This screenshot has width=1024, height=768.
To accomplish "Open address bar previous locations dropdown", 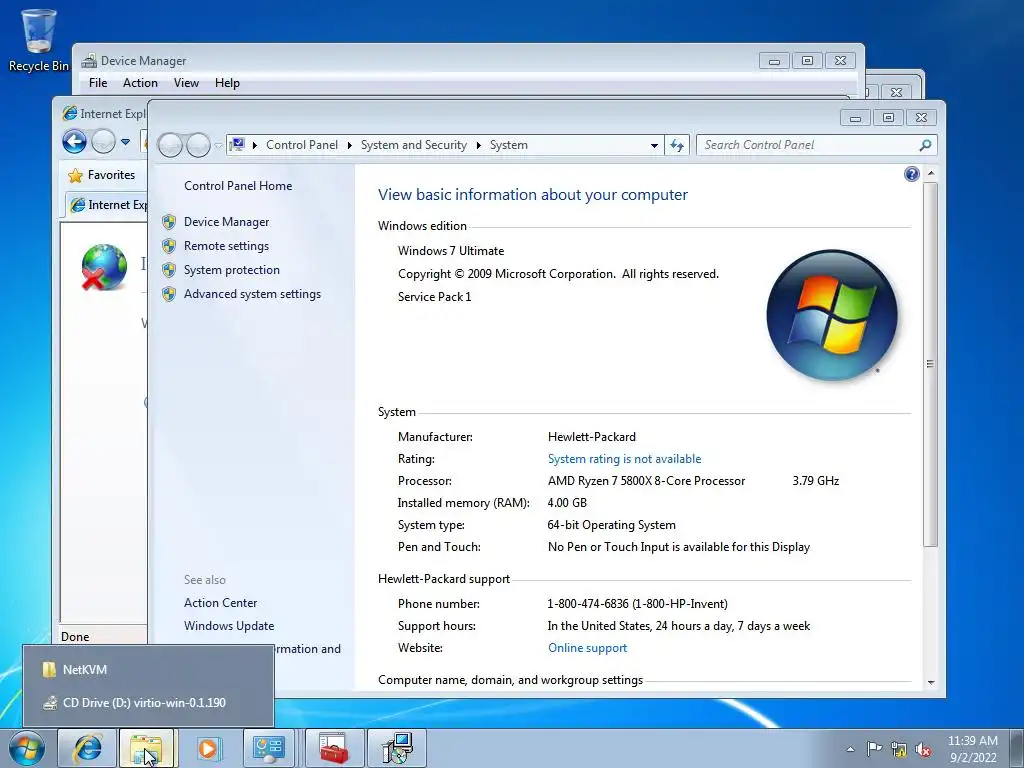I will click(x=654, y=146).
